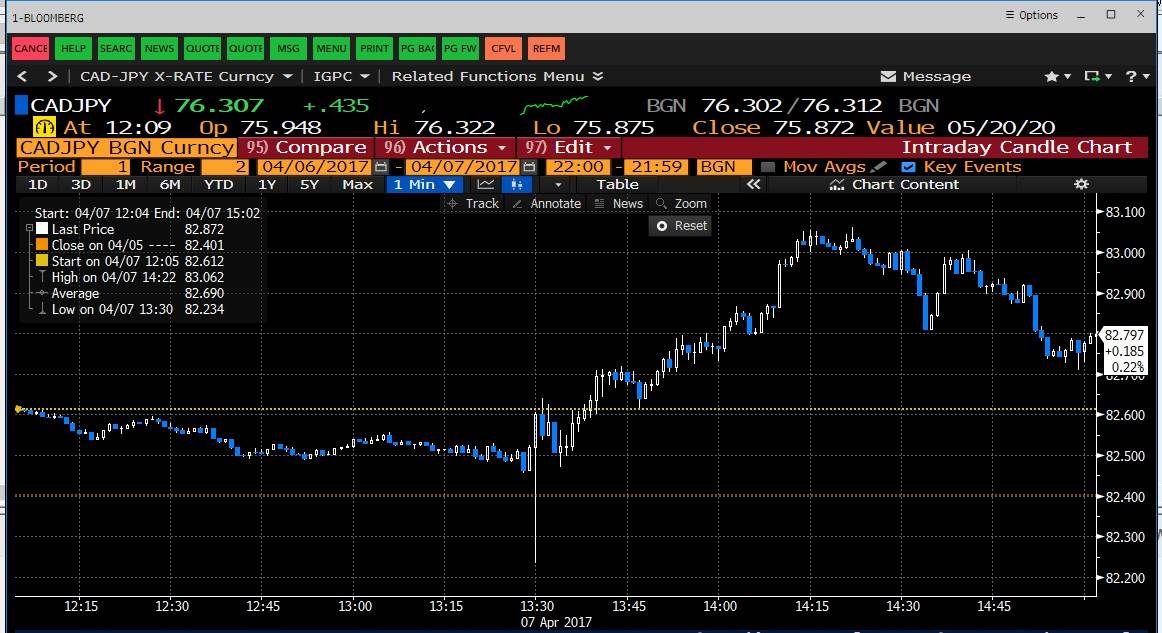Switch to the 1D range tab
The width and height of the screenshot is (1162, 633).
[37, 184]
